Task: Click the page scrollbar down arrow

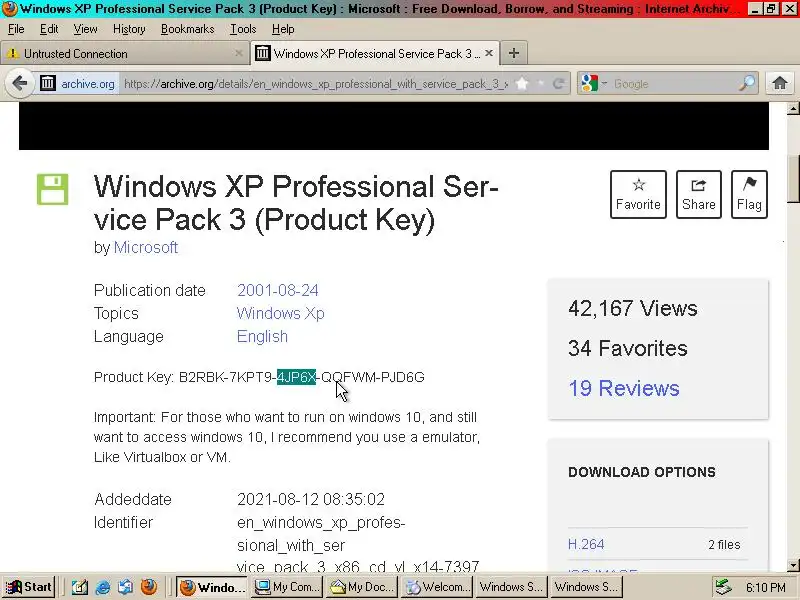Action: pyautogui.click(x=793, y=565)
